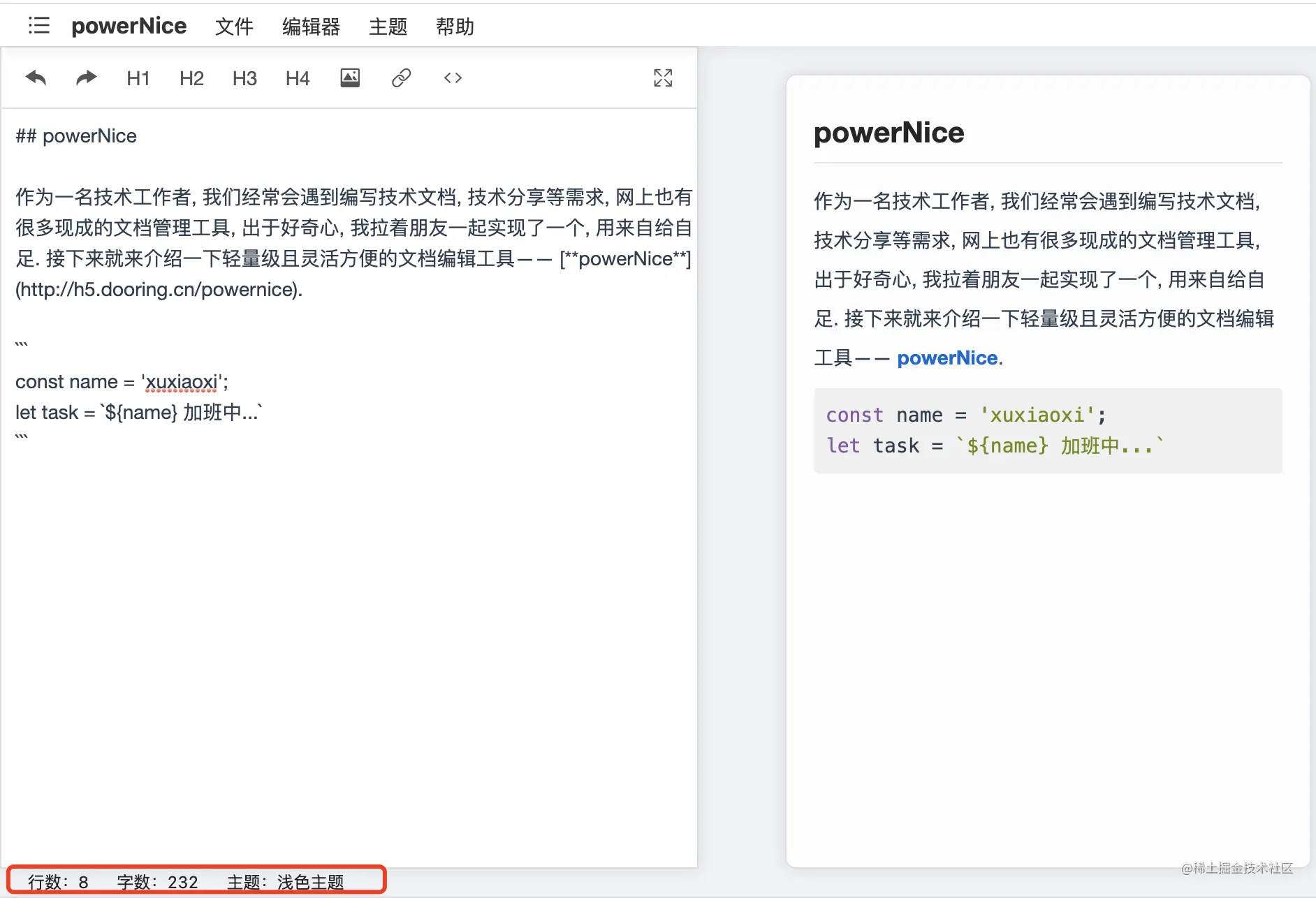Insert an H4 heading
Screen dimensions: 1316x898
(298, 78)
